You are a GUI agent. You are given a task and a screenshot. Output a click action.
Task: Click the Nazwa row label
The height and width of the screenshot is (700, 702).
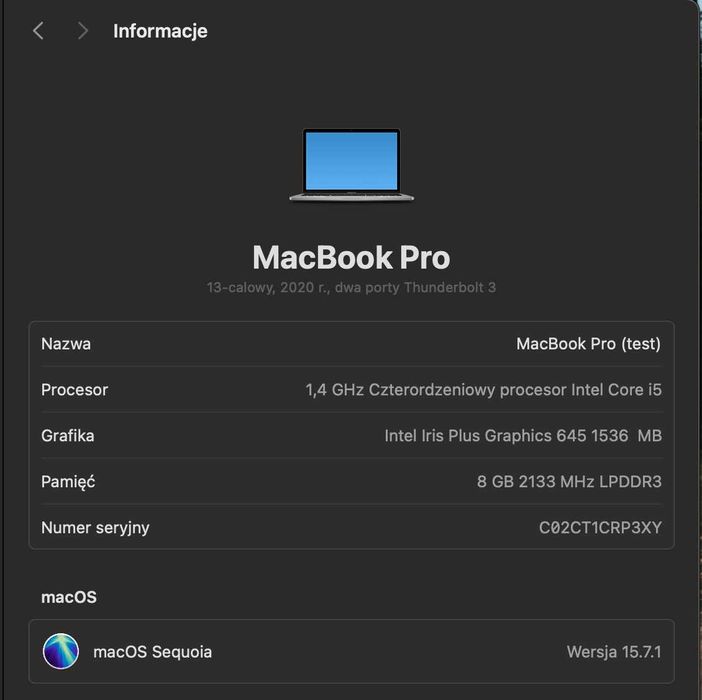66,344
